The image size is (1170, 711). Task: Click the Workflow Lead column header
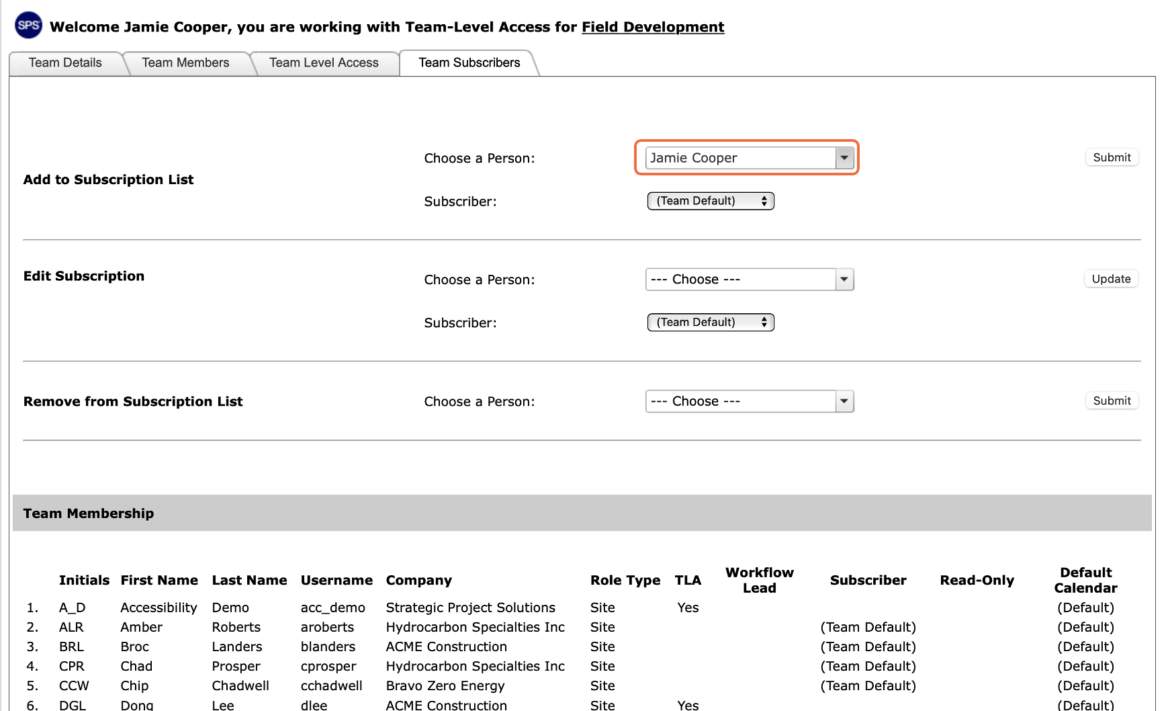click(759, 580)
